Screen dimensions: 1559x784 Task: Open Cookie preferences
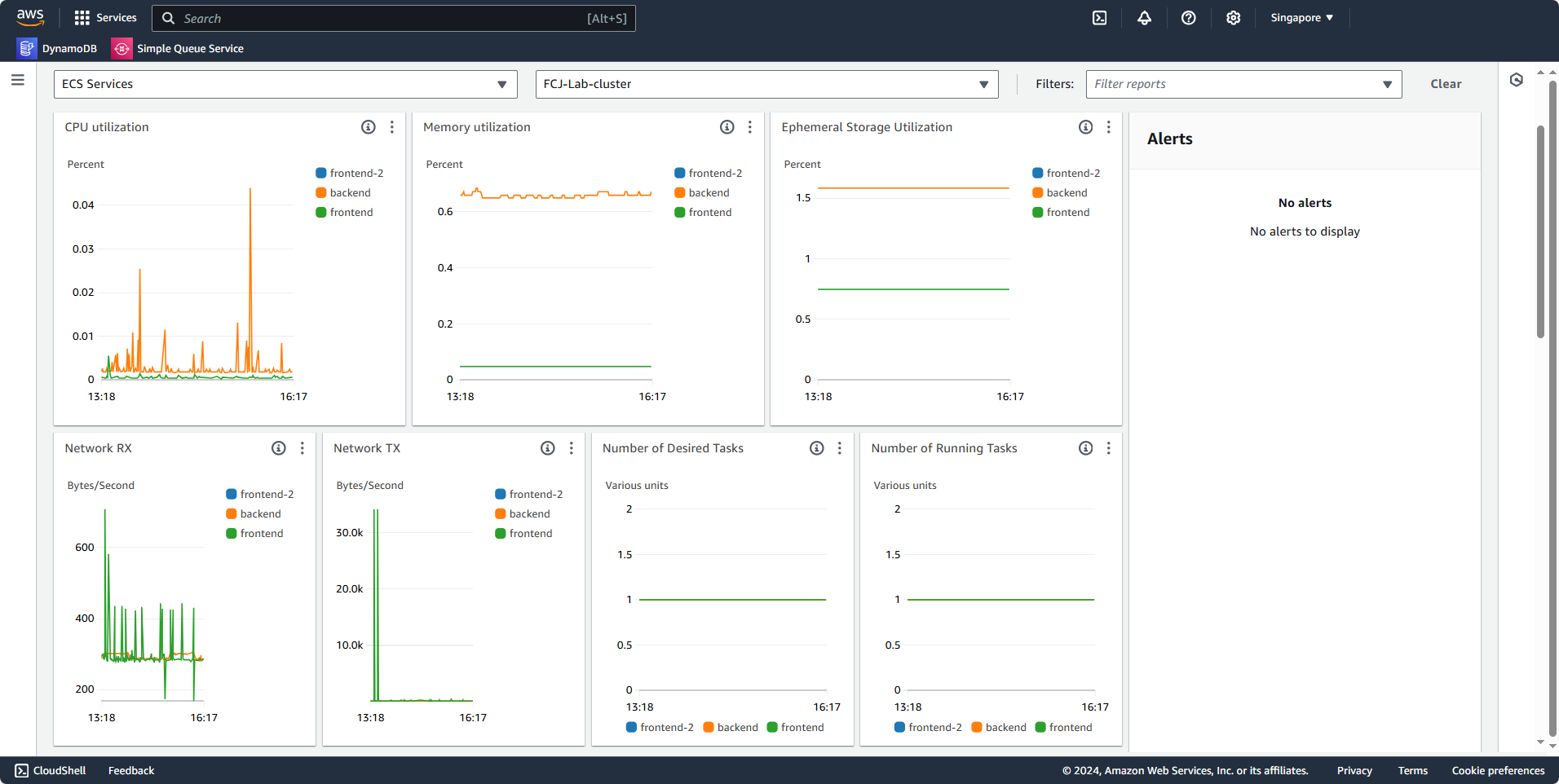pos(1498,771)
